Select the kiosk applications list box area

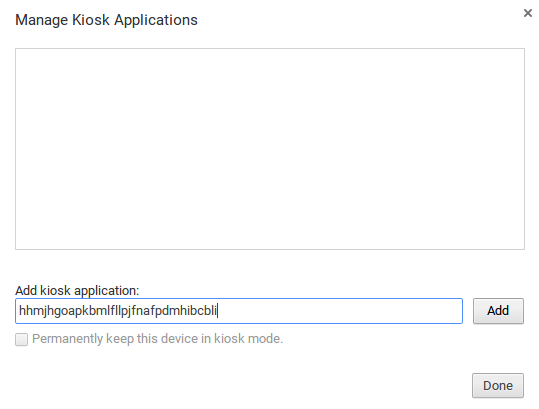pos(270,149)
